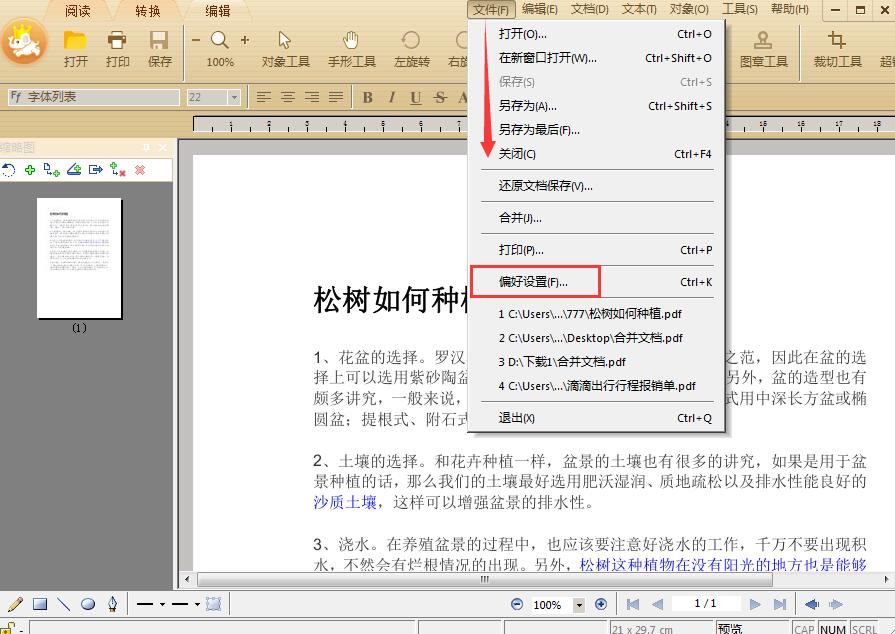
Task: Click the dotted selection frame icon in bottom toolbar
Action: click(x=213, y=604)
